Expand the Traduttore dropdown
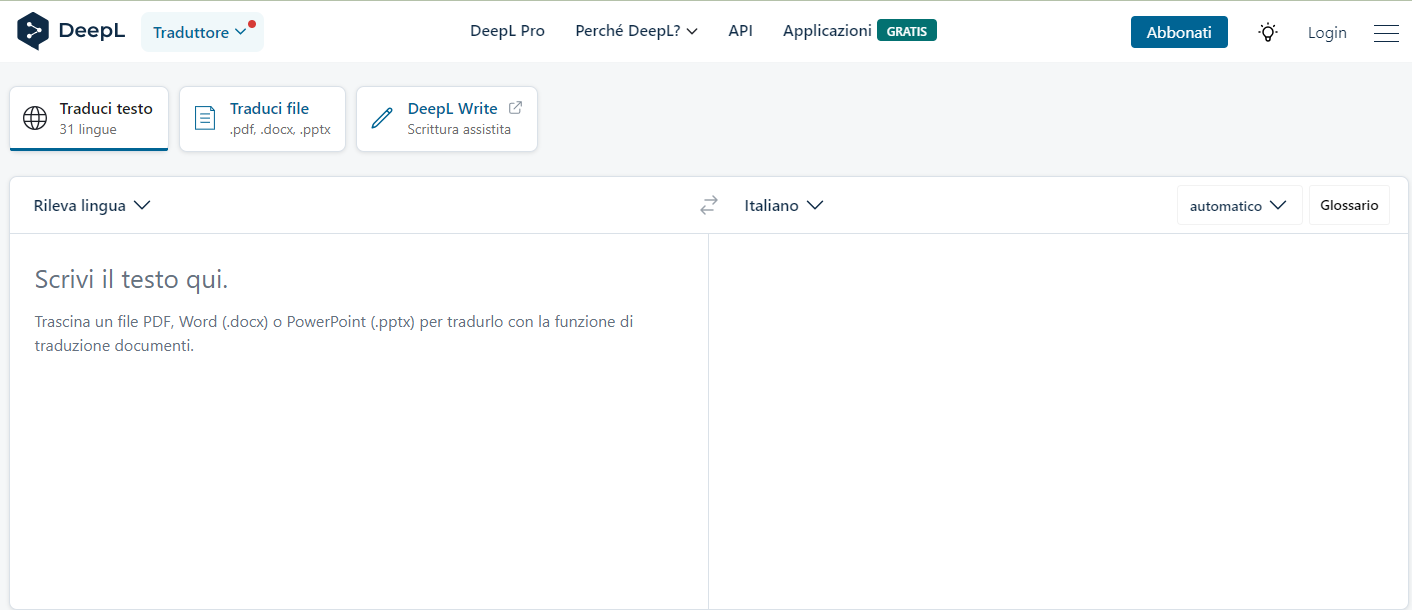1412x610 pixels. (201, 32)
